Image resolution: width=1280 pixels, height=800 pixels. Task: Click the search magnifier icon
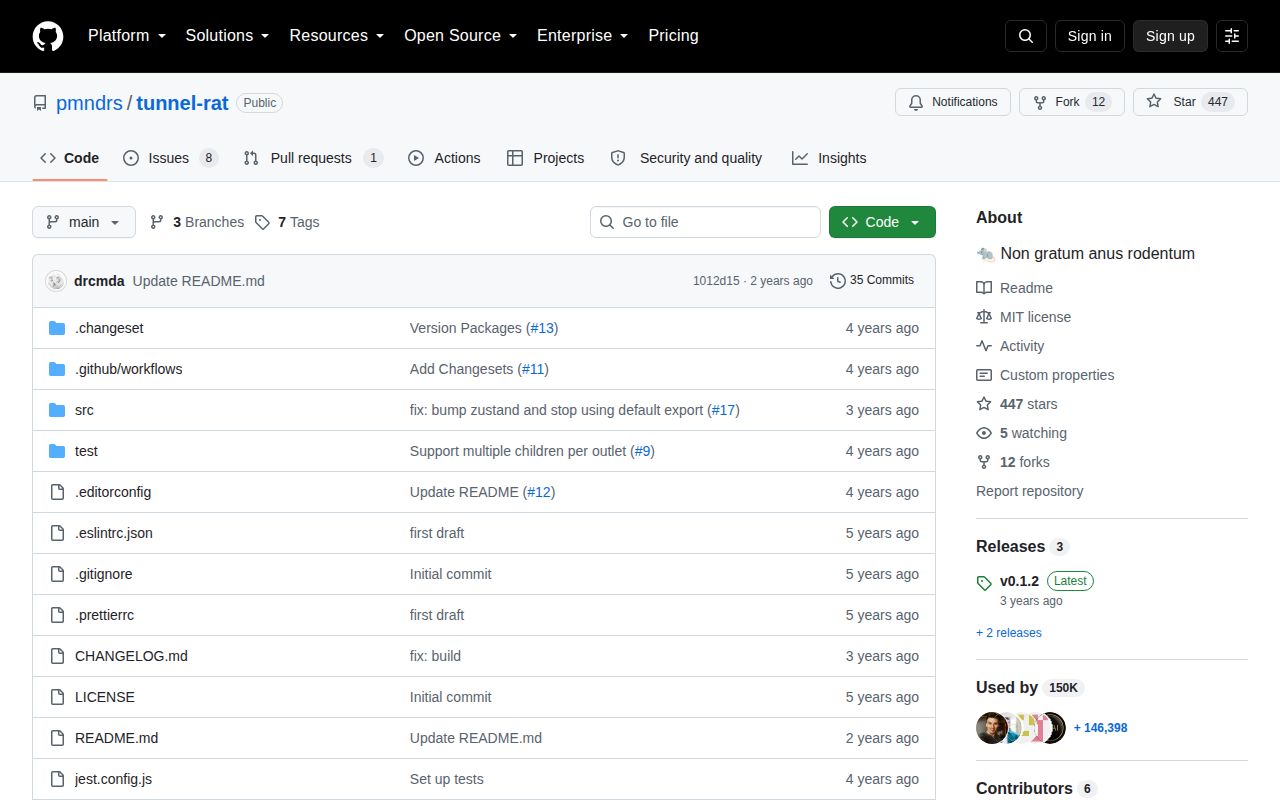click(x=1026, y=36)
